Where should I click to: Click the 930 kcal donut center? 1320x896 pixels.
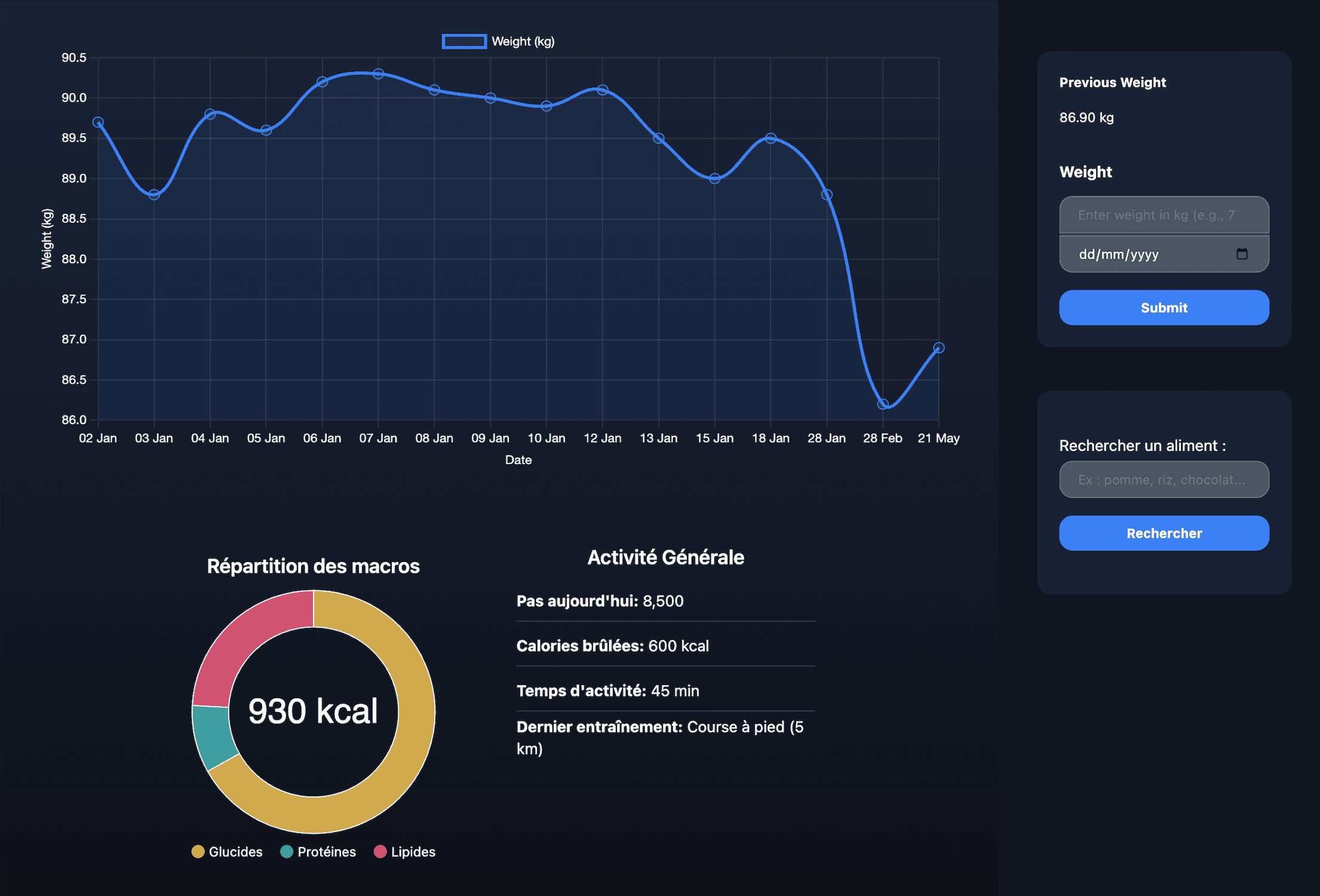(x=314, y=710)
